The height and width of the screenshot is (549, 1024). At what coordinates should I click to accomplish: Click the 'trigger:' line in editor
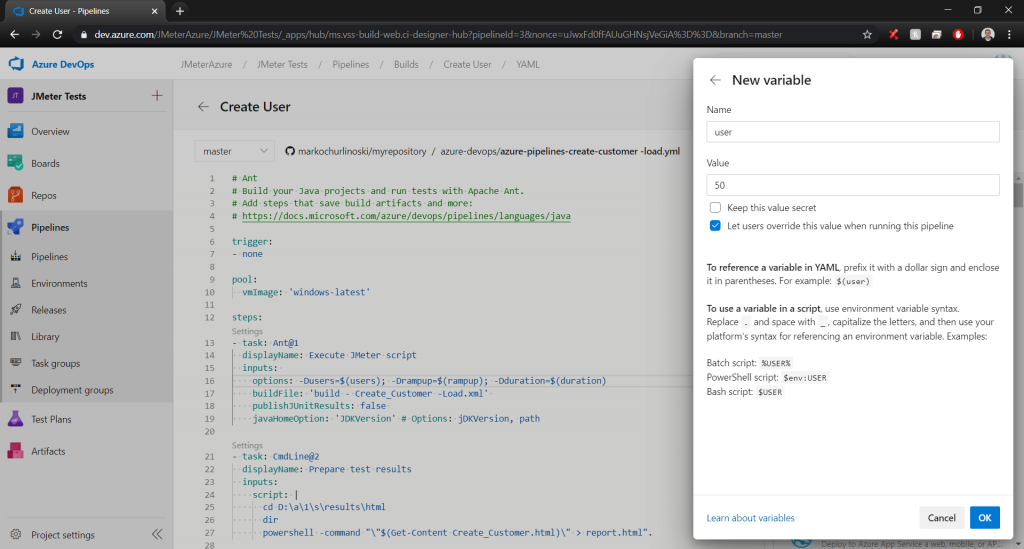point(252,242)
